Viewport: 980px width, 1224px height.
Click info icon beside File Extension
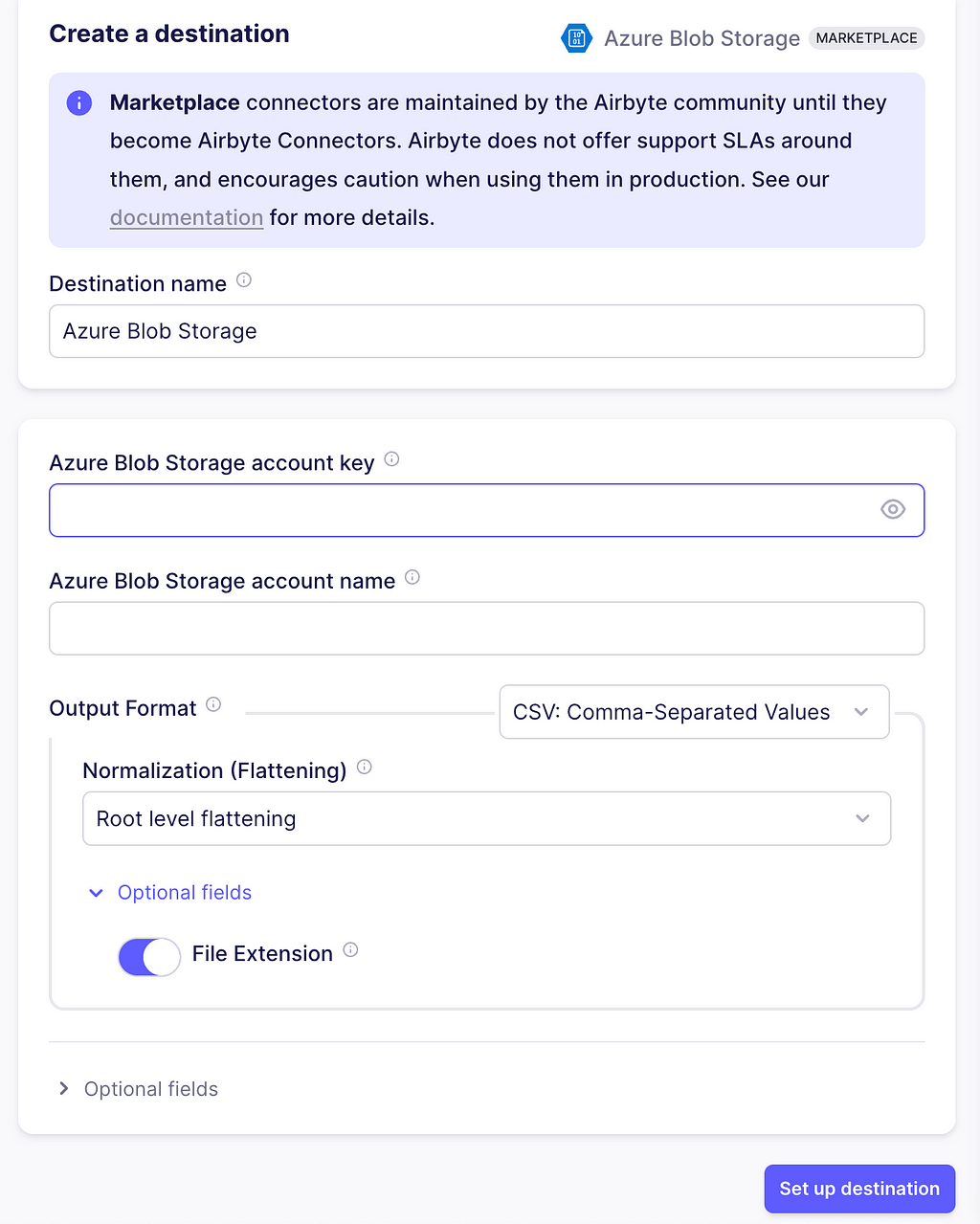[350, 949]
